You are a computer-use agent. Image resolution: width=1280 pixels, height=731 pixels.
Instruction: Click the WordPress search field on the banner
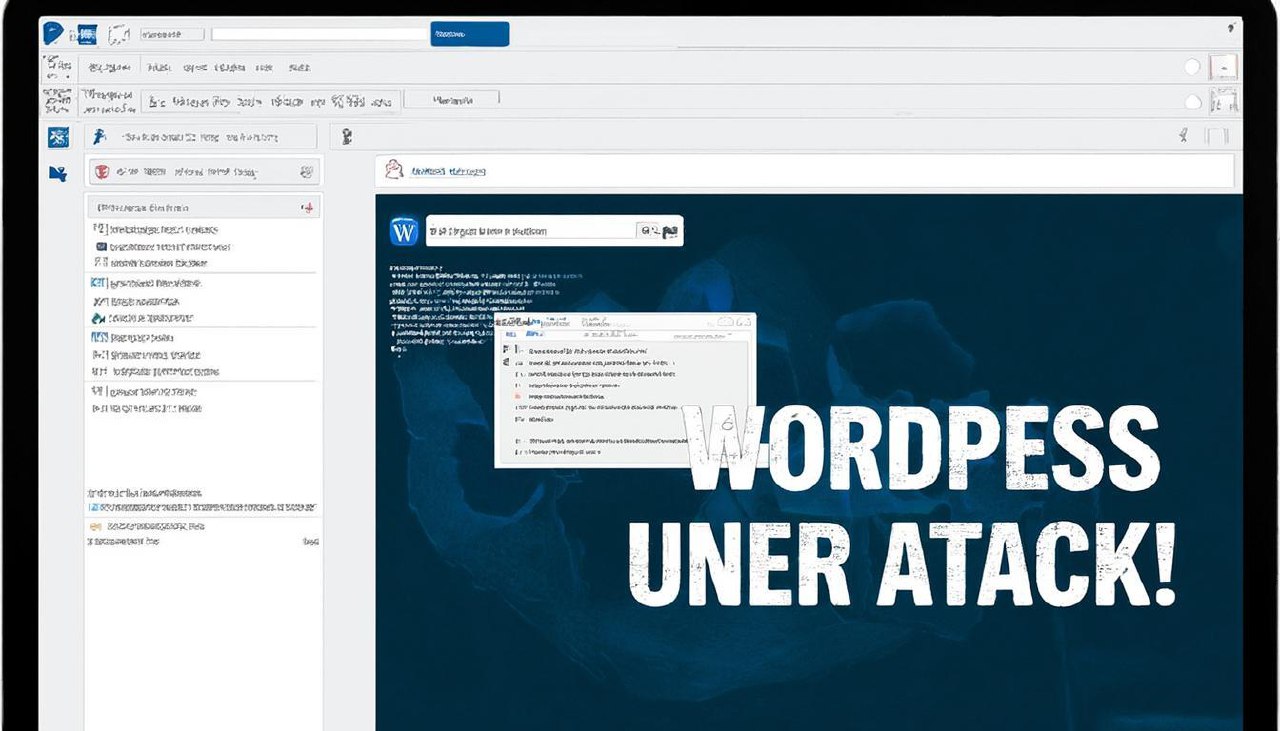[530, 231]
